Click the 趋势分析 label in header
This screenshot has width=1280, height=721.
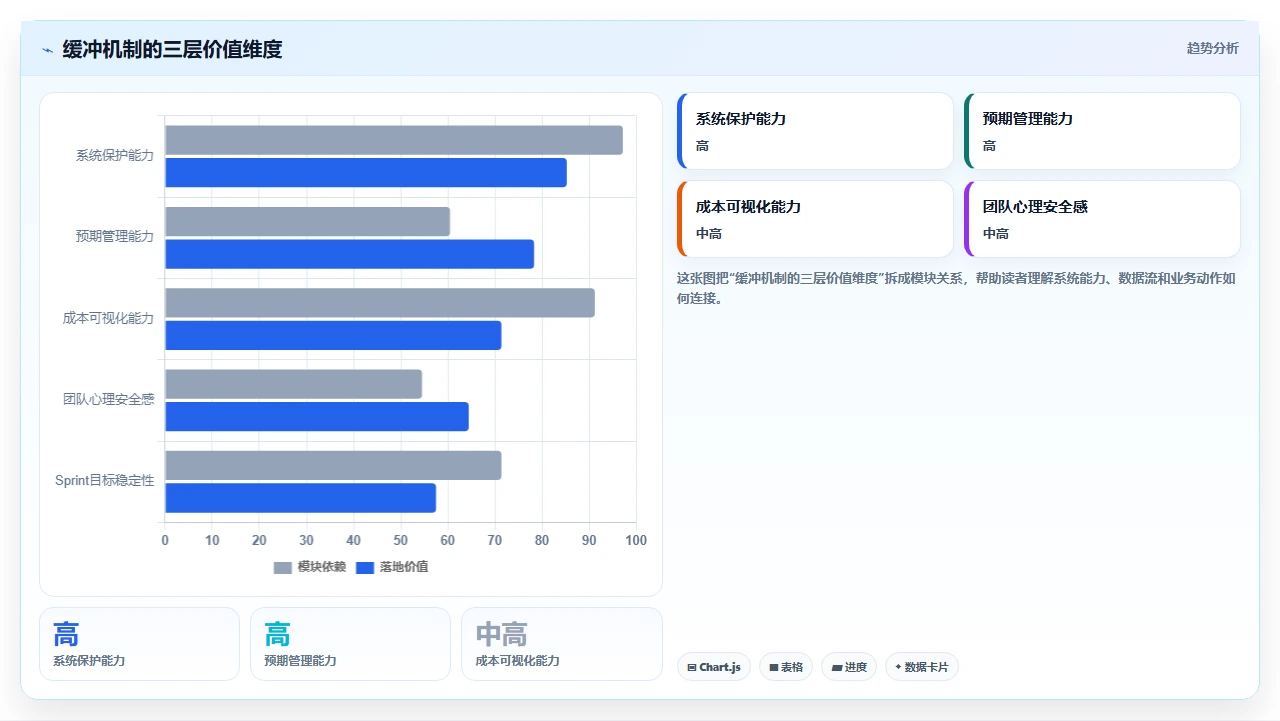[1212, 49]
